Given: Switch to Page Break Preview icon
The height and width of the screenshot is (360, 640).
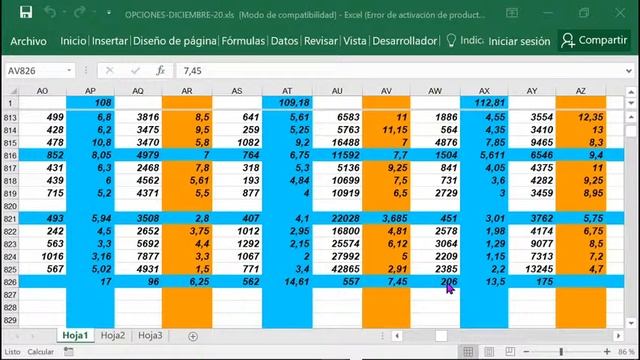Looking at the screenshot, I should (x=510, y=351).
